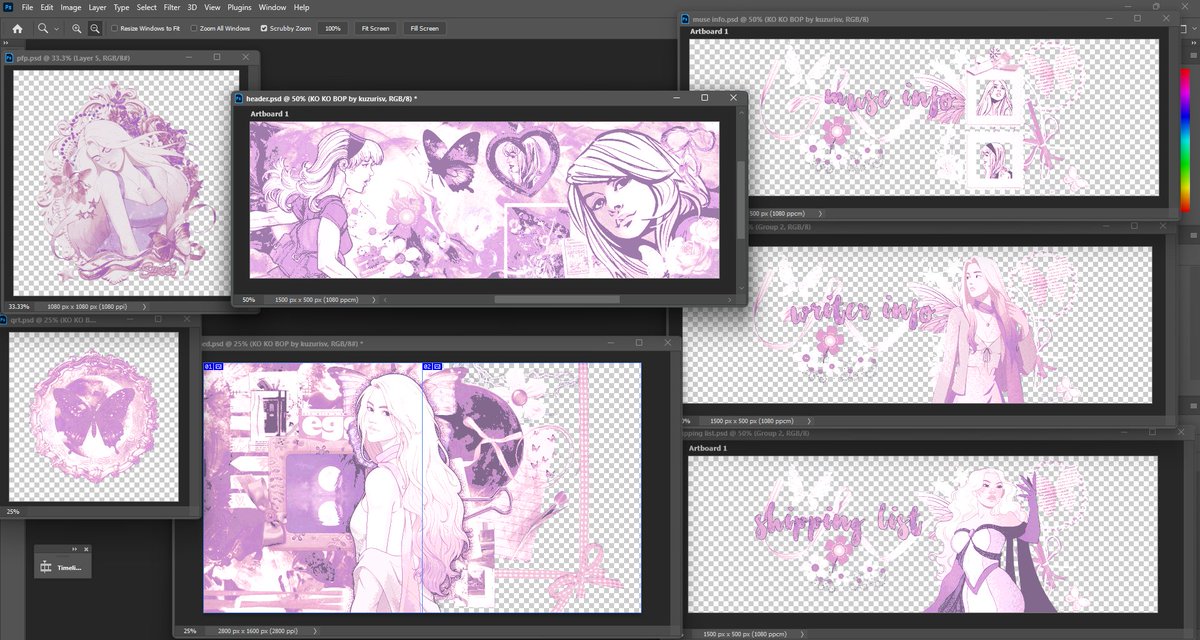Click the Fill Screen button

click(424, 28)
